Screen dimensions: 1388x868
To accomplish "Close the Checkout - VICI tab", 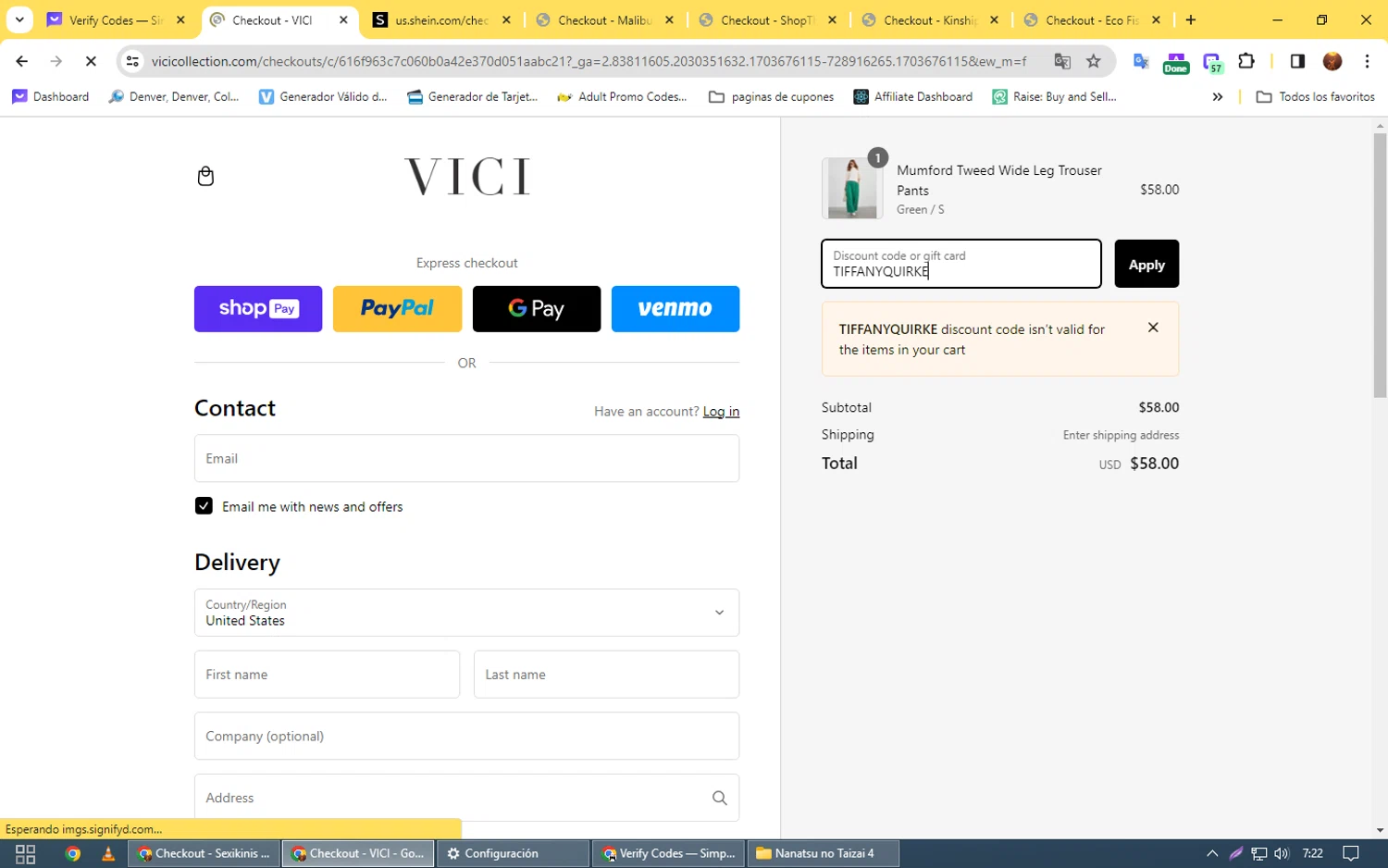I will (x=343, y=20).
